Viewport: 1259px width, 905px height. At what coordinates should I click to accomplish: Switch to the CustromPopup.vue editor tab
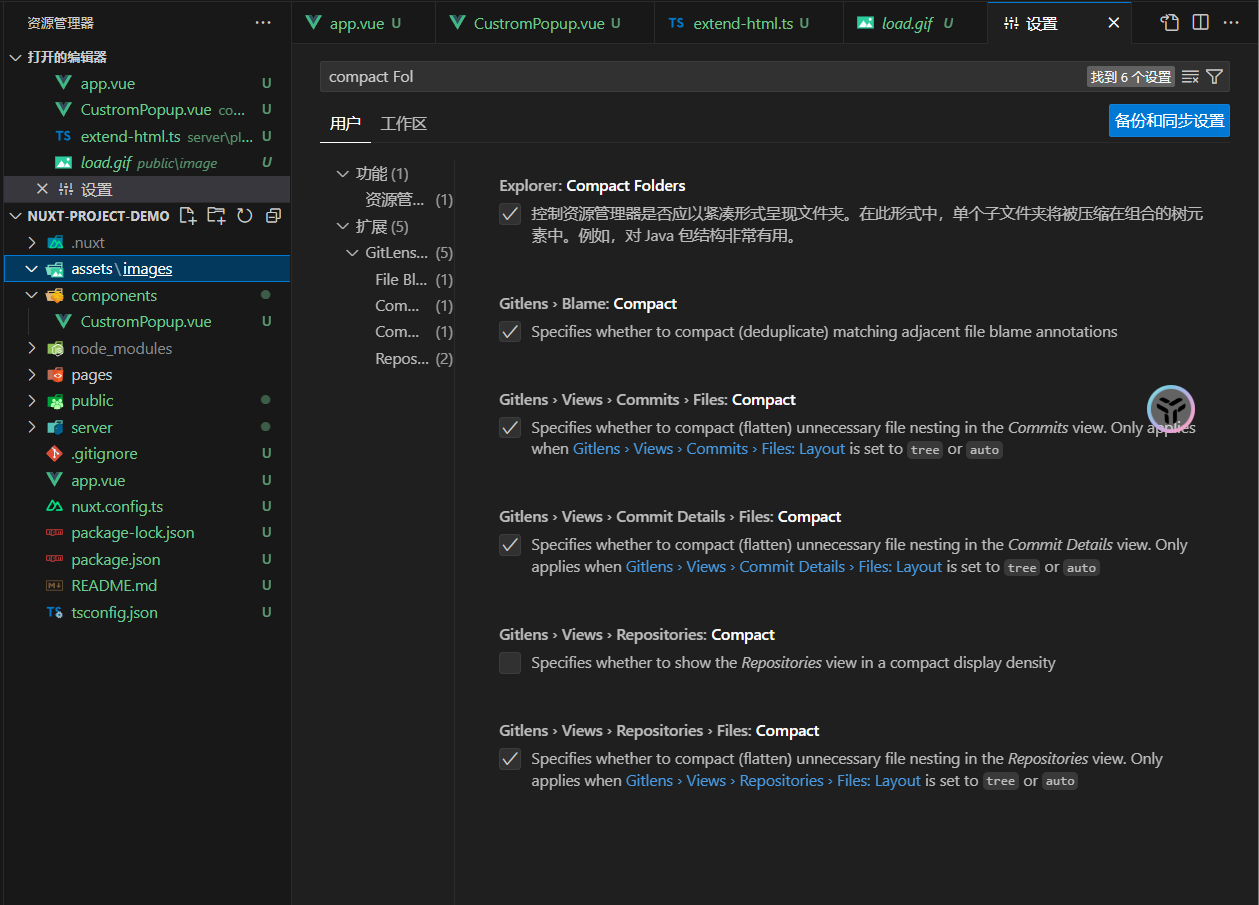pyautogui.click(x=545, y=23)
